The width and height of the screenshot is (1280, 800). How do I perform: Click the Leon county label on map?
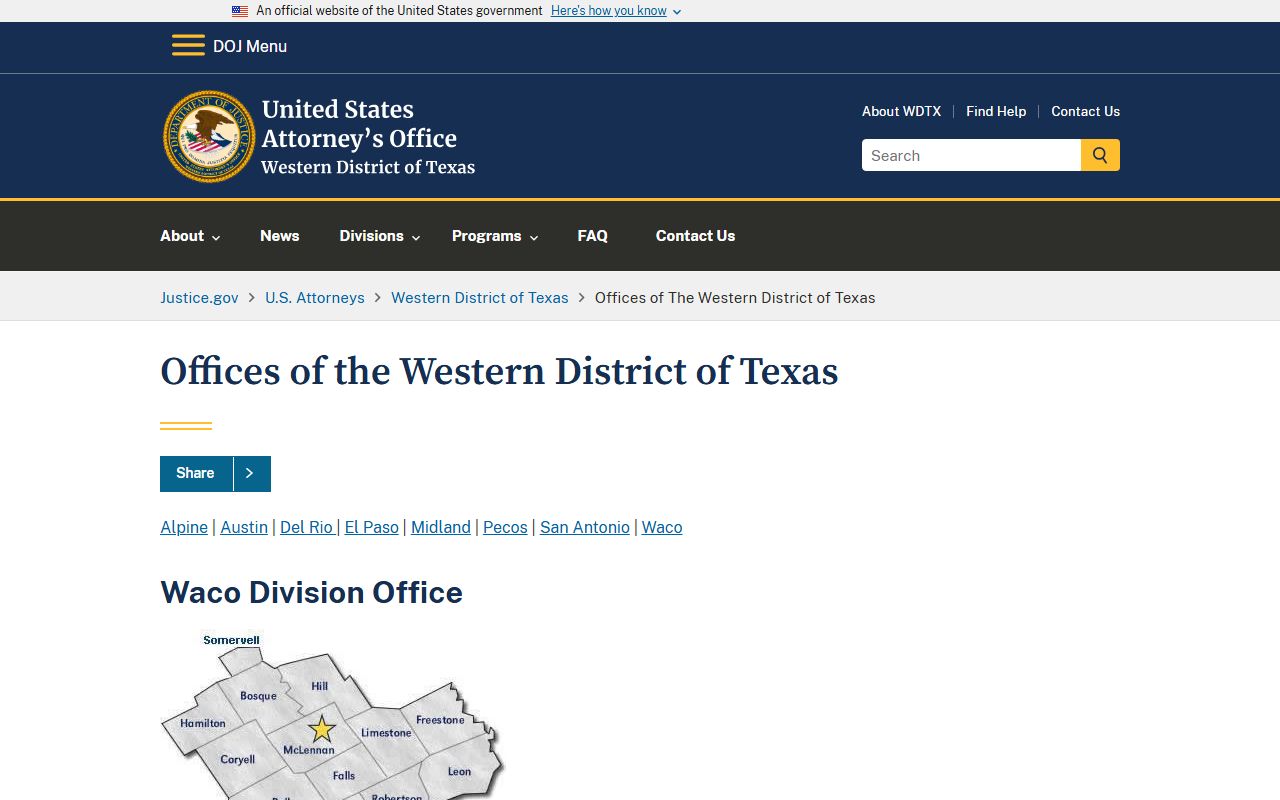click(459, 772)
